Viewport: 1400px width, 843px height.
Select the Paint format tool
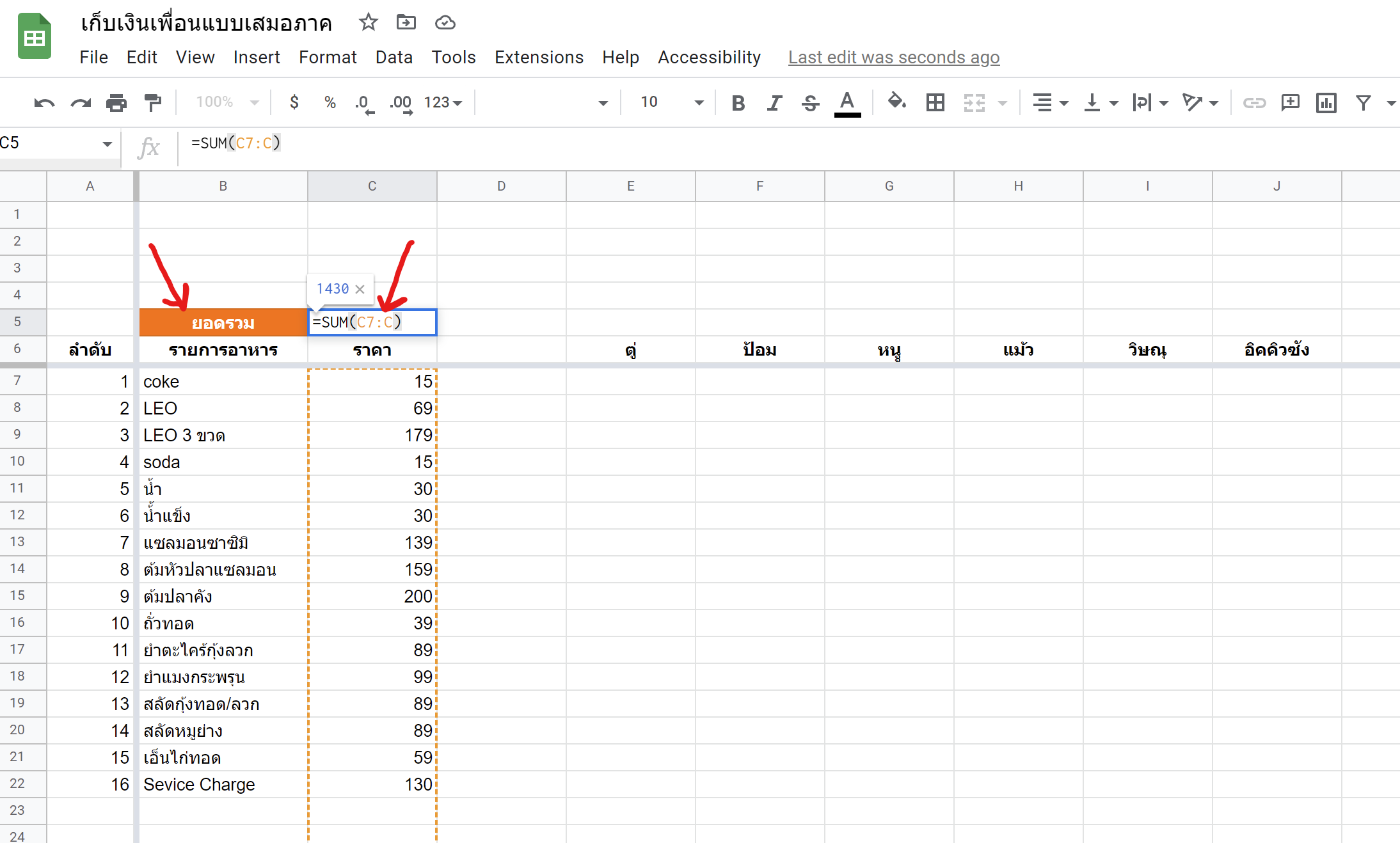point(152,102)
